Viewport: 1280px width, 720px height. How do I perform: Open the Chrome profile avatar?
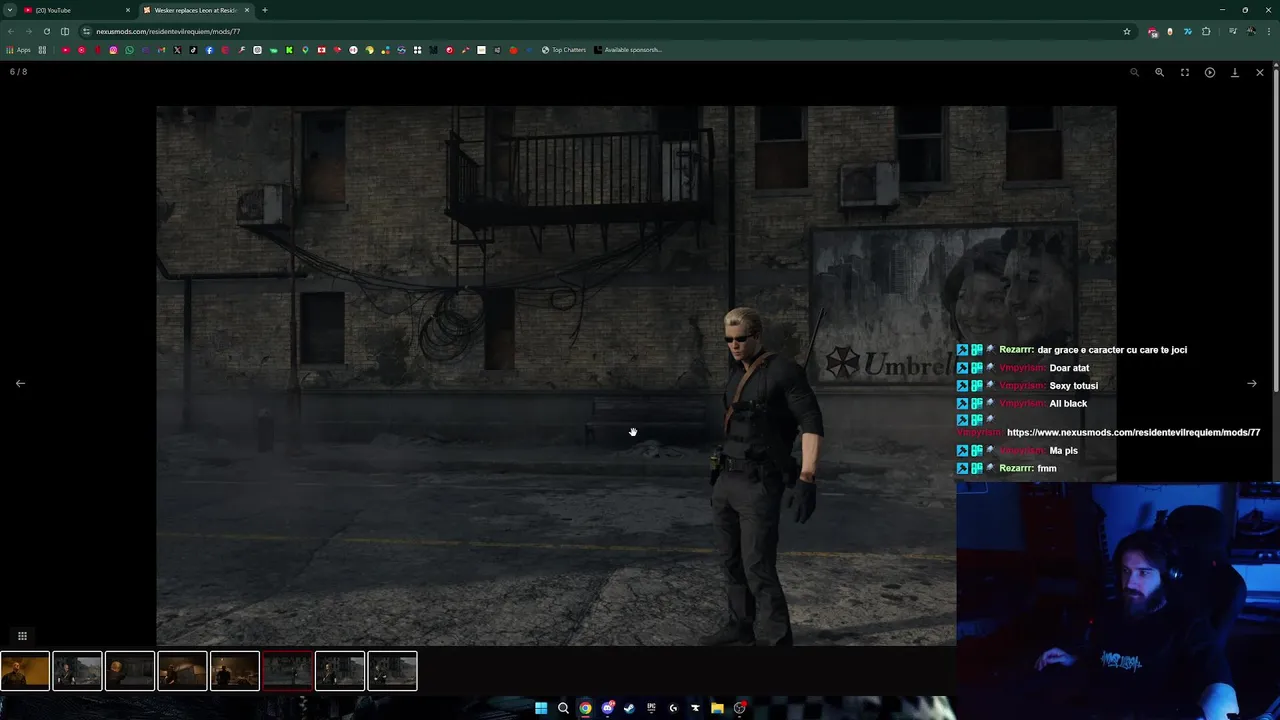tap(1251, 31)
